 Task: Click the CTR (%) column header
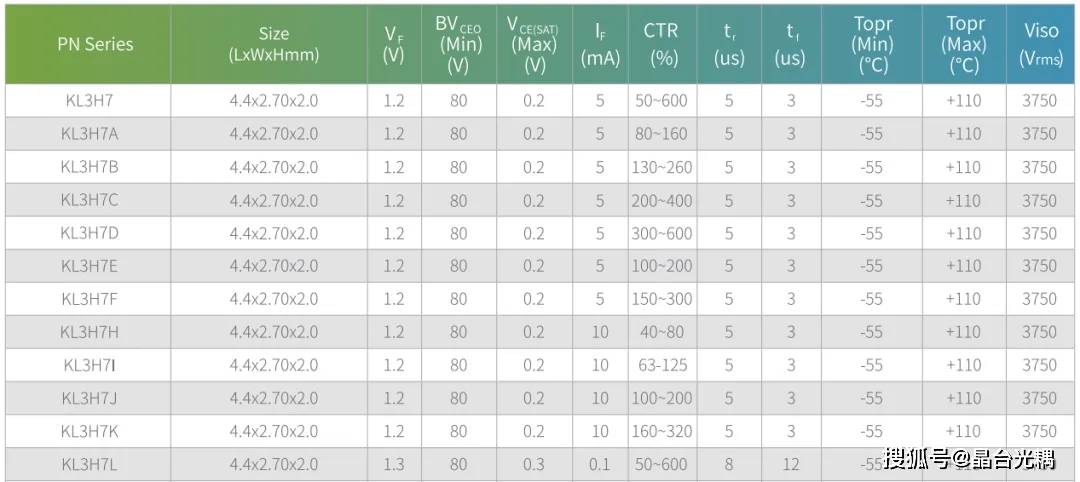[x=661, y=44]
